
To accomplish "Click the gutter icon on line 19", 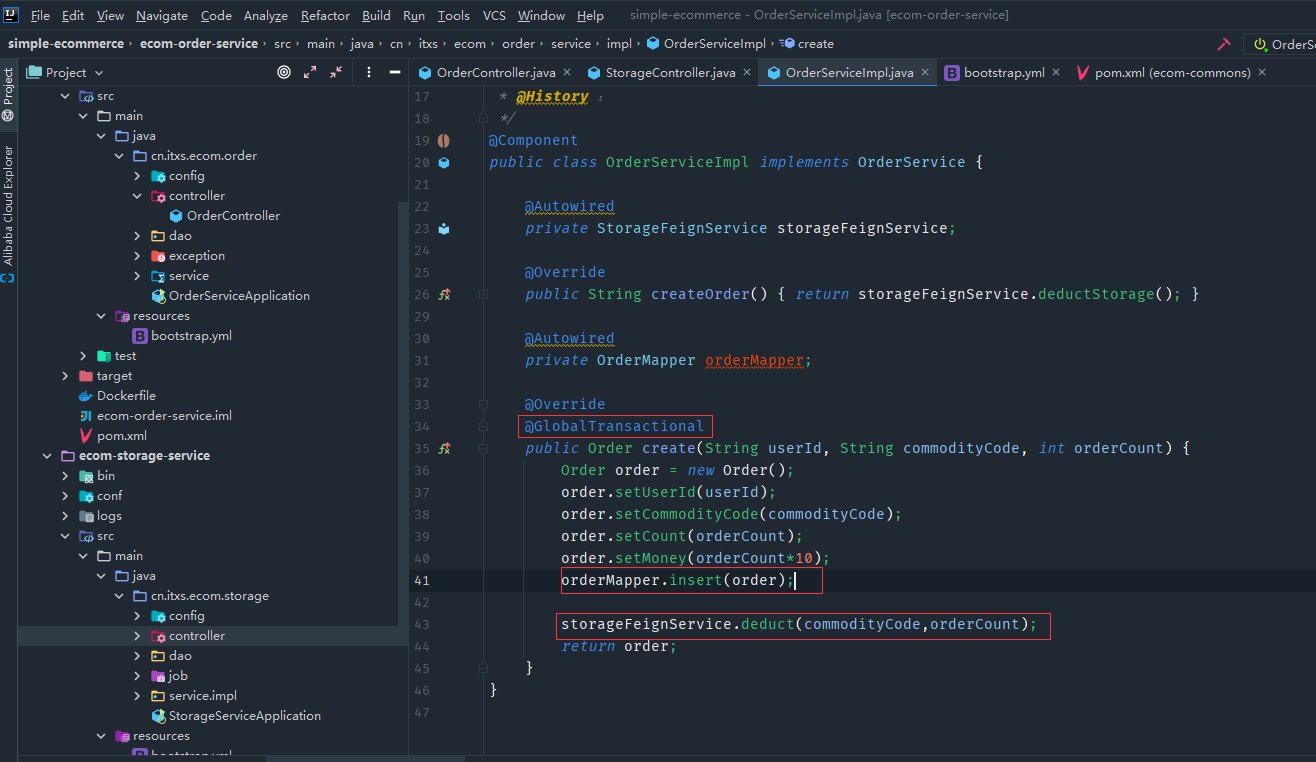I will [443, 140].
